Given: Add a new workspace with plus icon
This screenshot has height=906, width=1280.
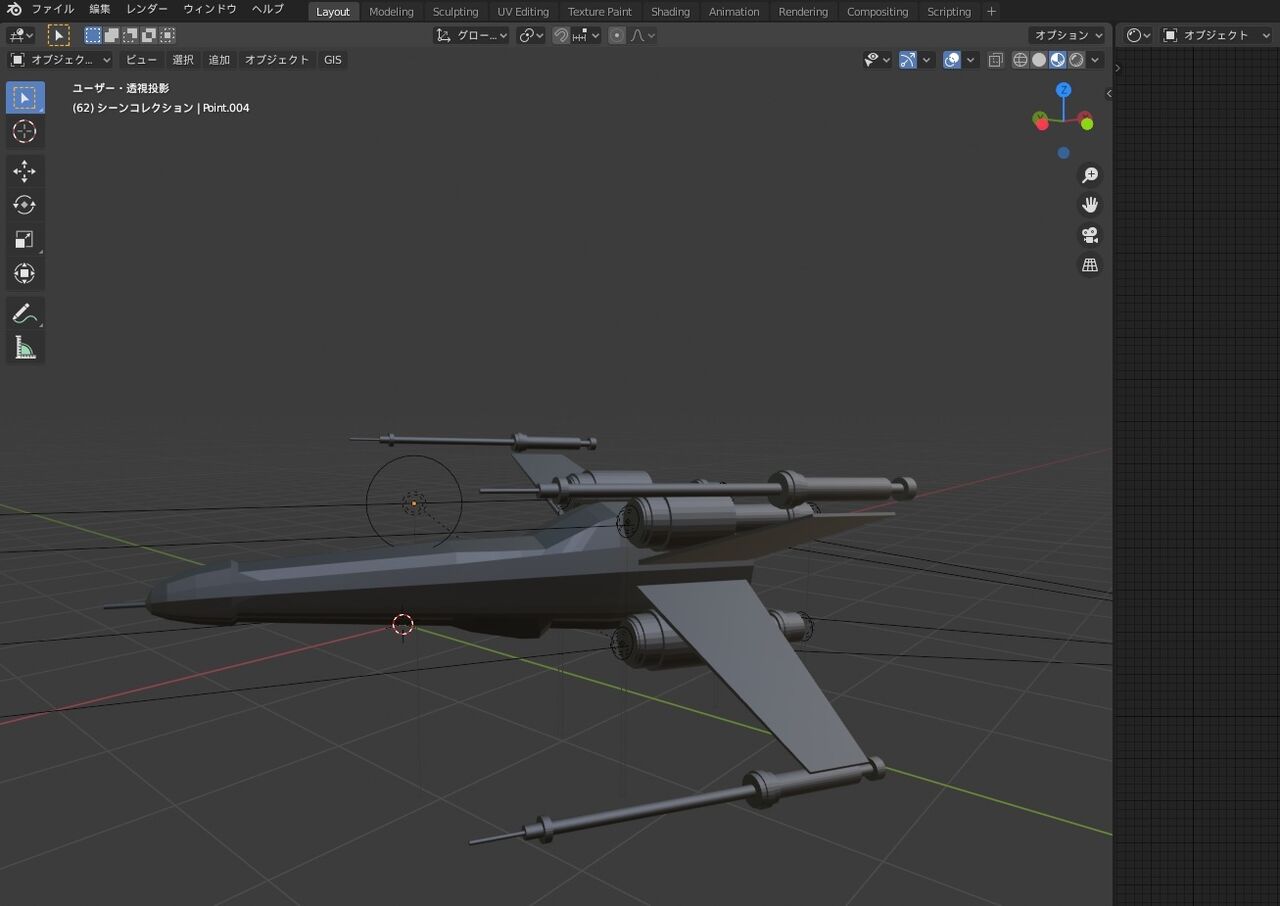Looking at the screenshot, I should (x=991, y=11).
